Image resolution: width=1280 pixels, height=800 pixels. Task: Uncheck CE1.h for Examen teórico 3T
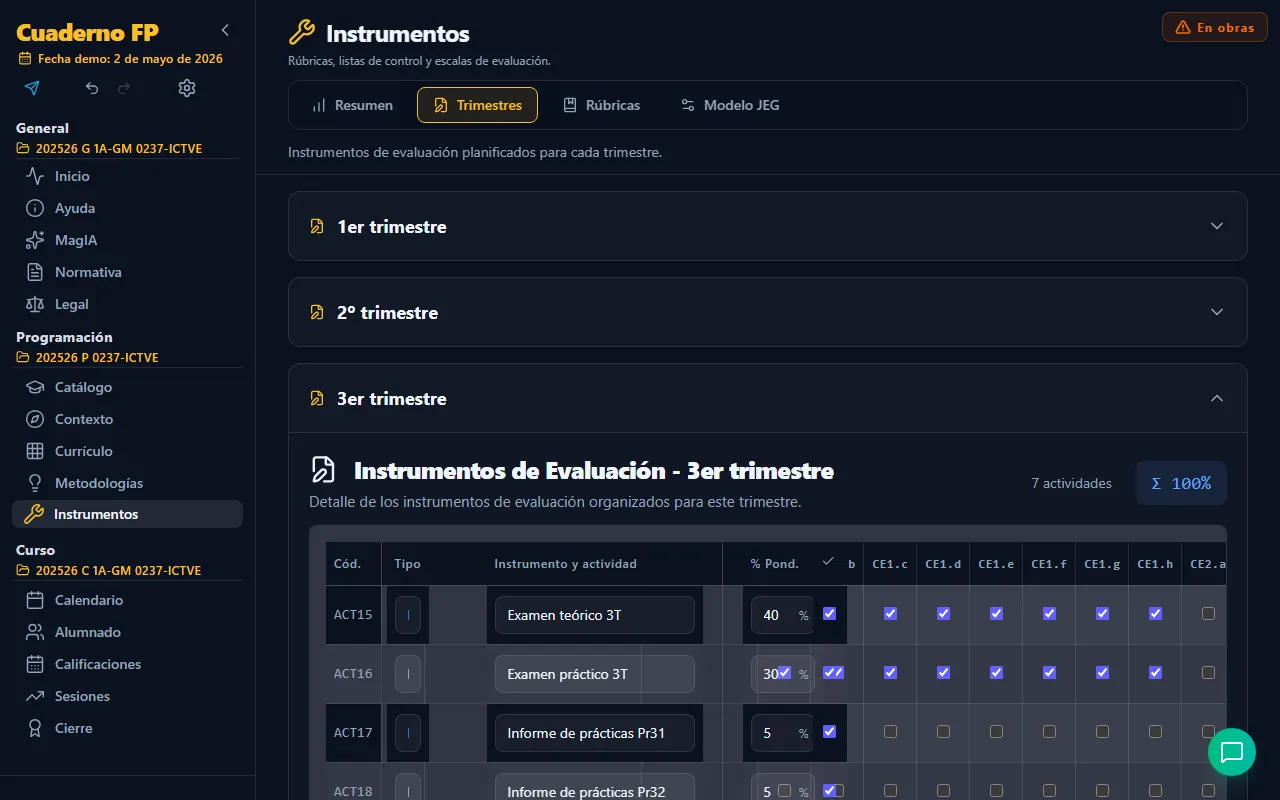point(1155,614)
